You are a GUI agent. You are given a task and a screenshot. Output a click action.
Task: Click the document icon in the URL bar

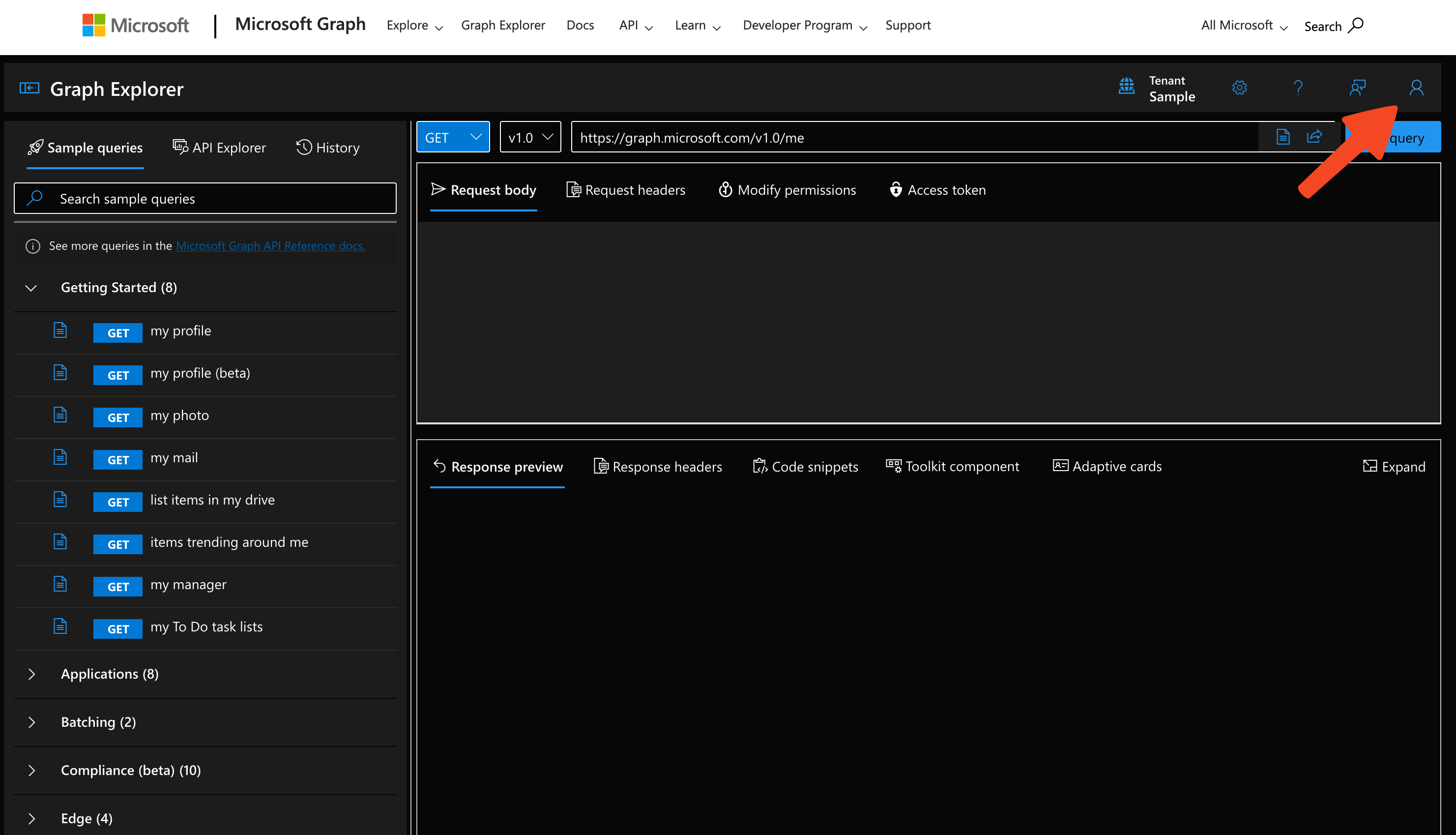(x=1283, y=137)
